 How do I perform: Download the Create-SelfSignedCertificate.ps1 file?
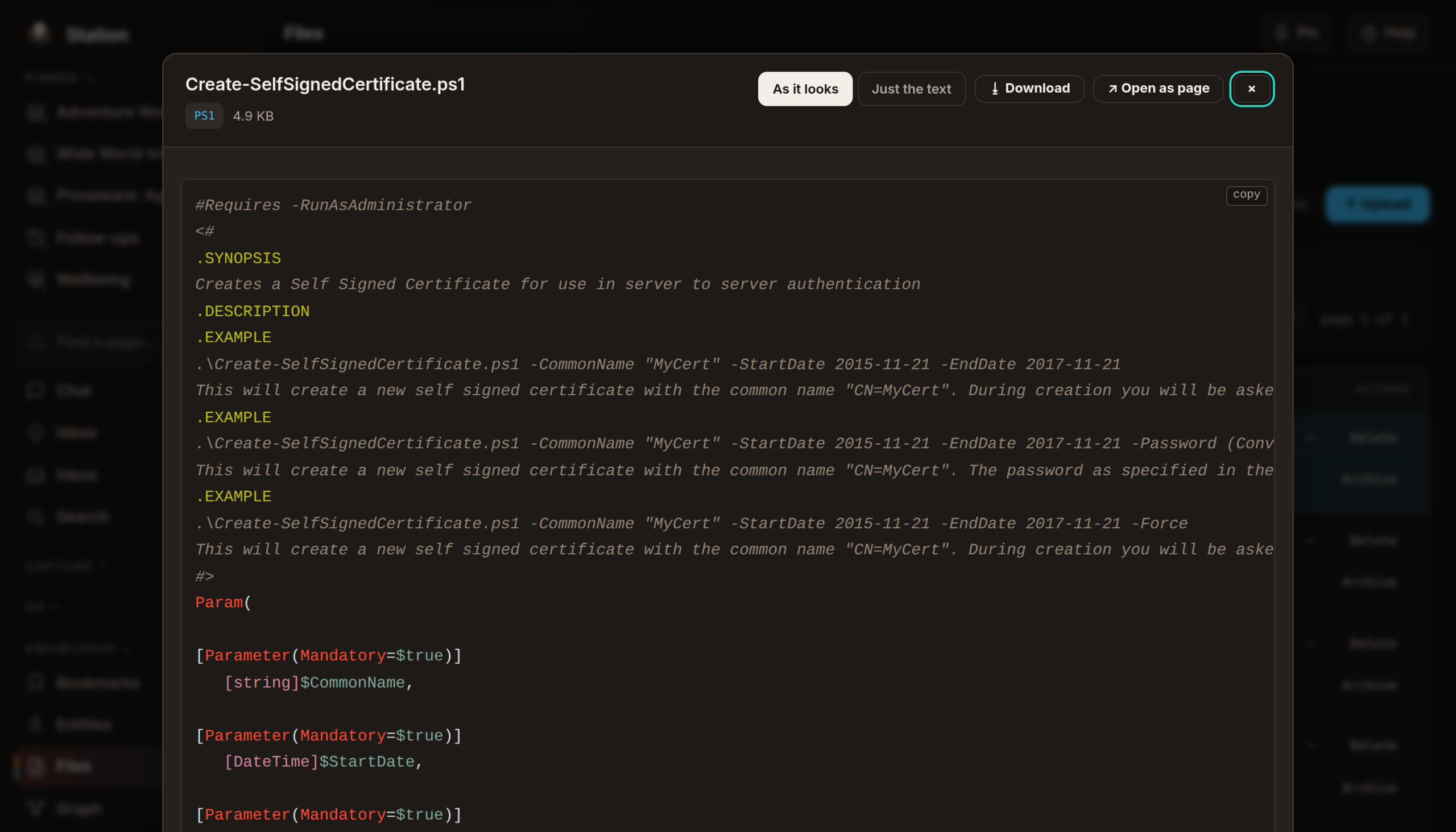pos(1029,89)
